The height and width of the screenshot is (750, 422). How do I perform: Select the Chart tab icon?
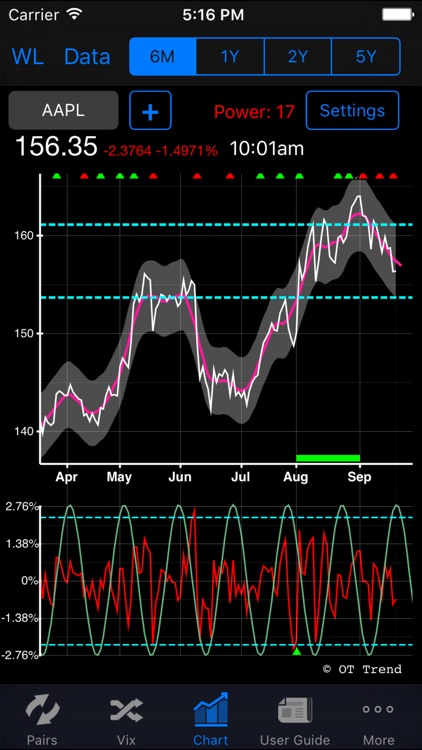pos(211,709)
